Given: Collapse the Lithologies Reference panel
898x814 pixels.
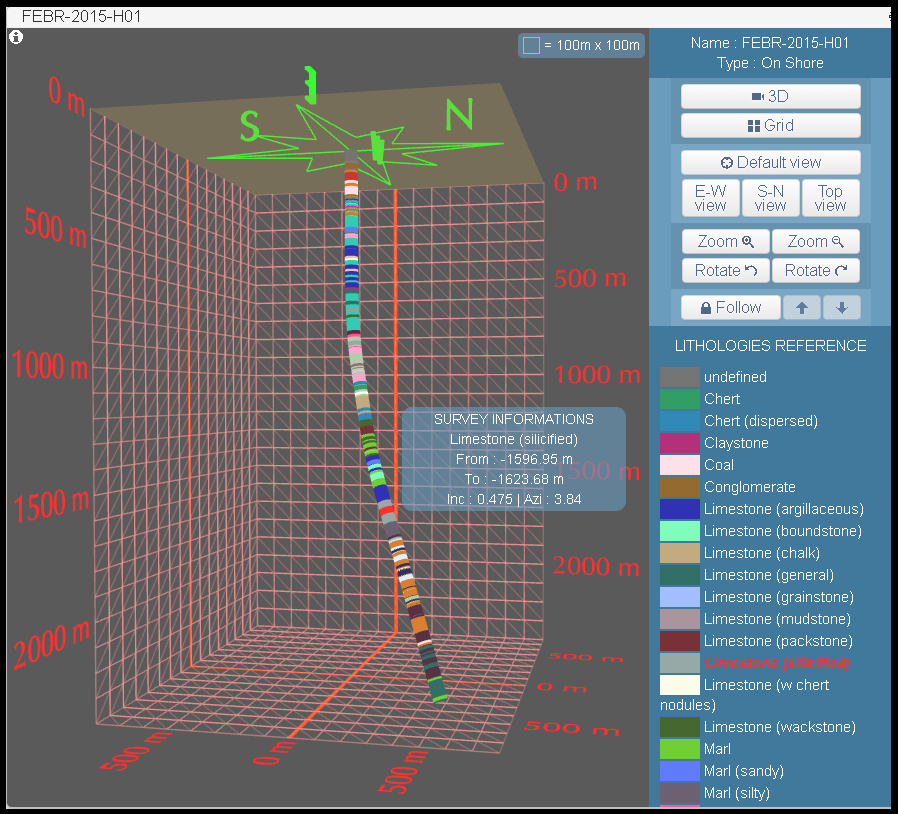Looking at the screenshot, I should click(770, 345).
